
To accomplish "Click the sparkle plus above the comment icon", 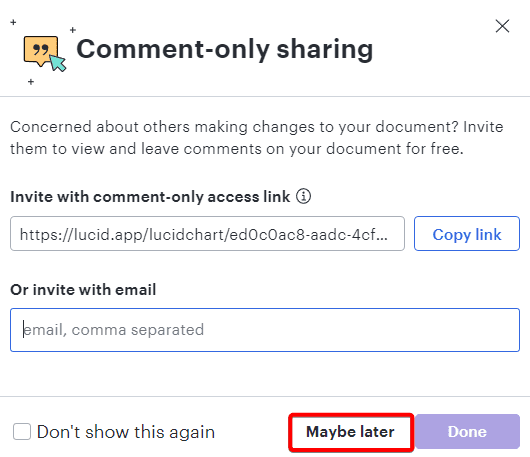I will click(x=13, y=22).
